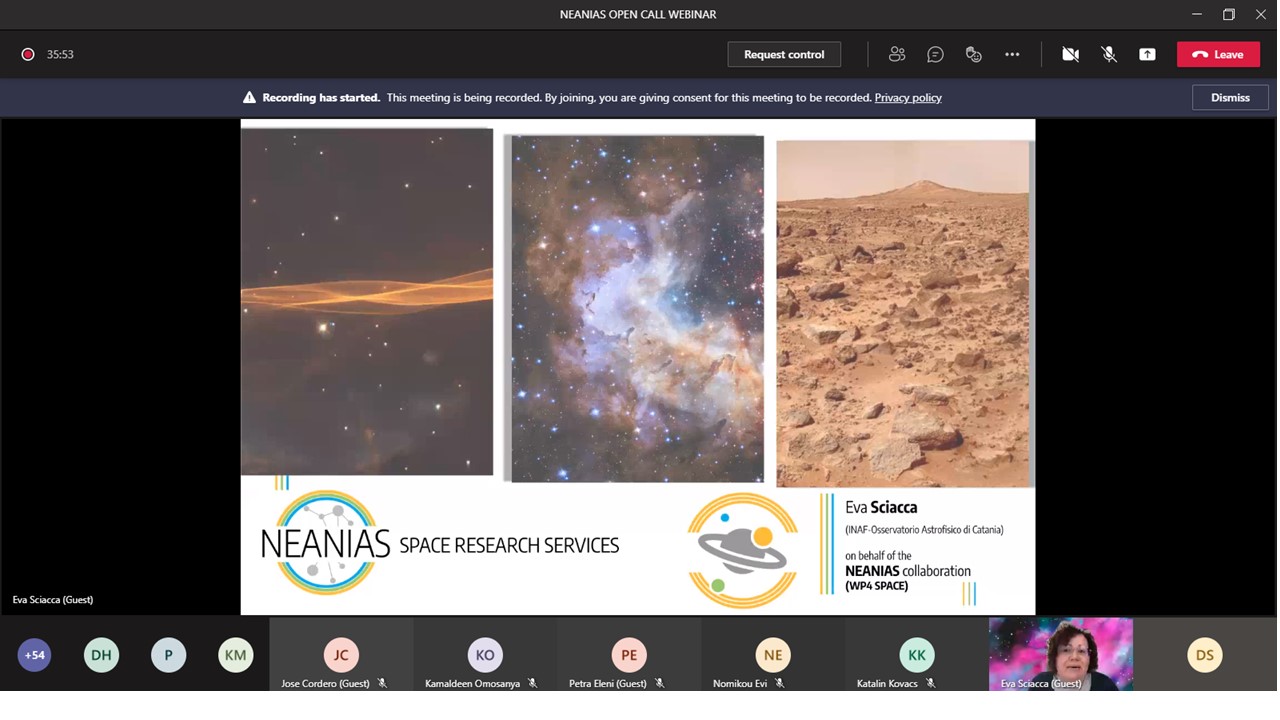
Task: Open the reactions icon
Action: click(973, 54)
